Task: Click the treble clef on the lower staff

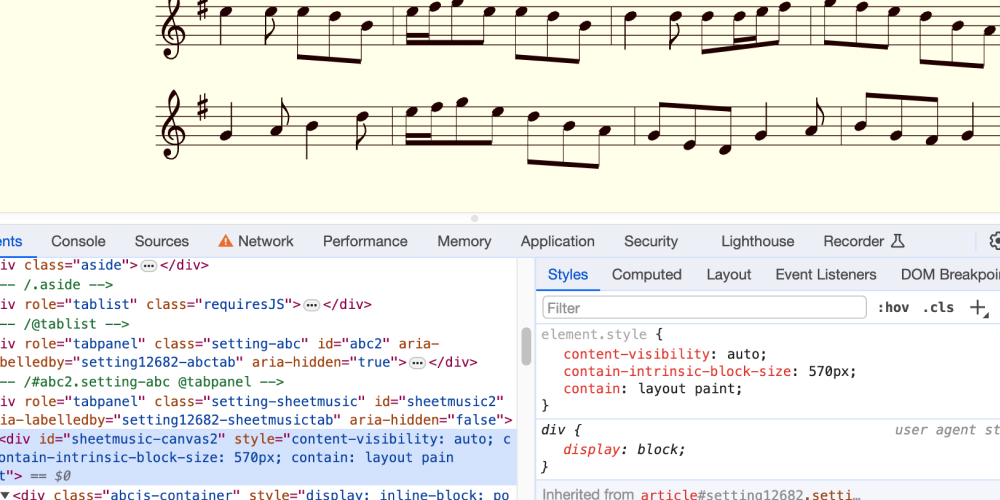Action: pyautogui.click(x=172, y=125)
